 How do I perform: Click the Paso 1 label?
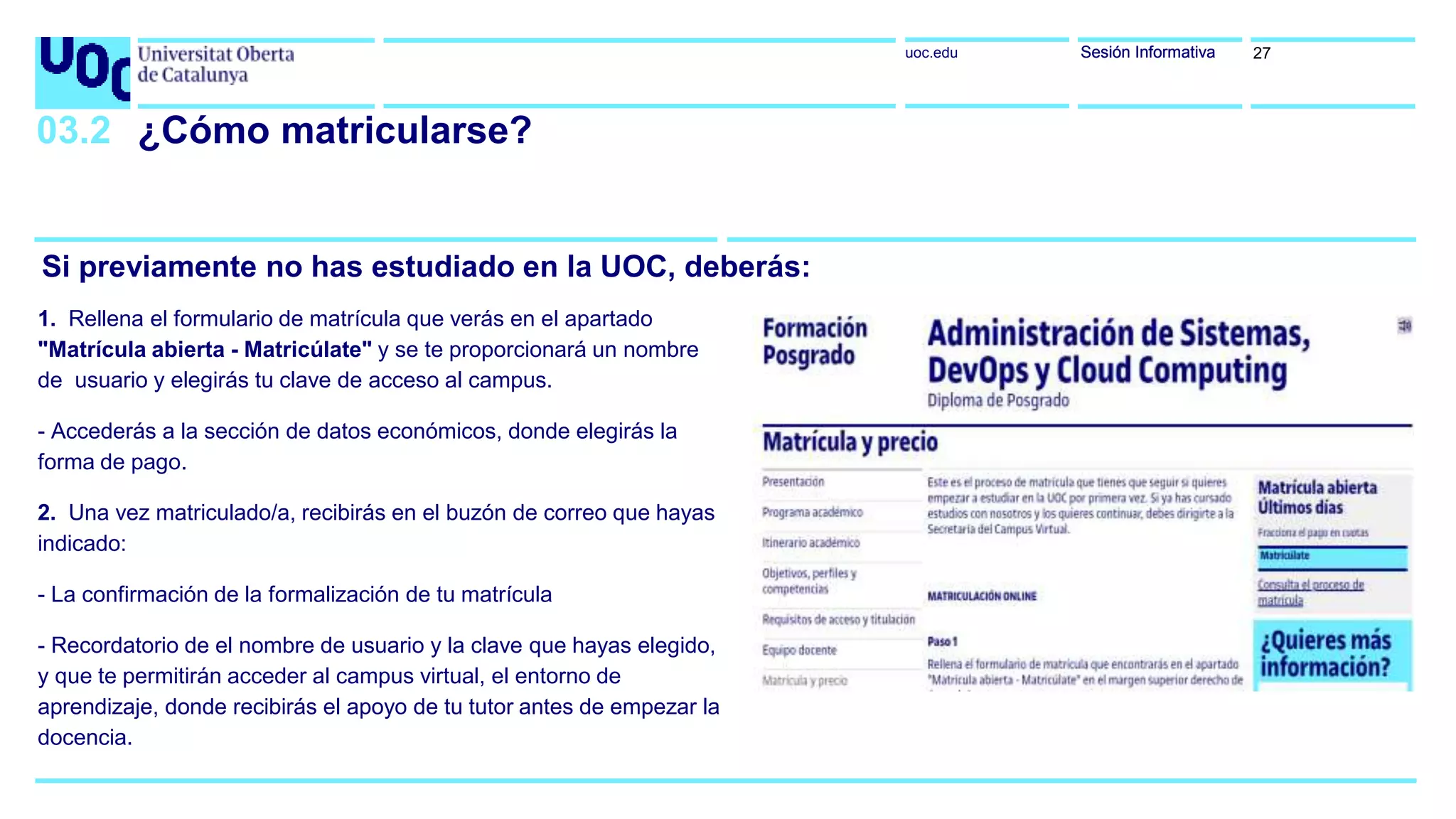pyautogui.click(x=942, y=641)
